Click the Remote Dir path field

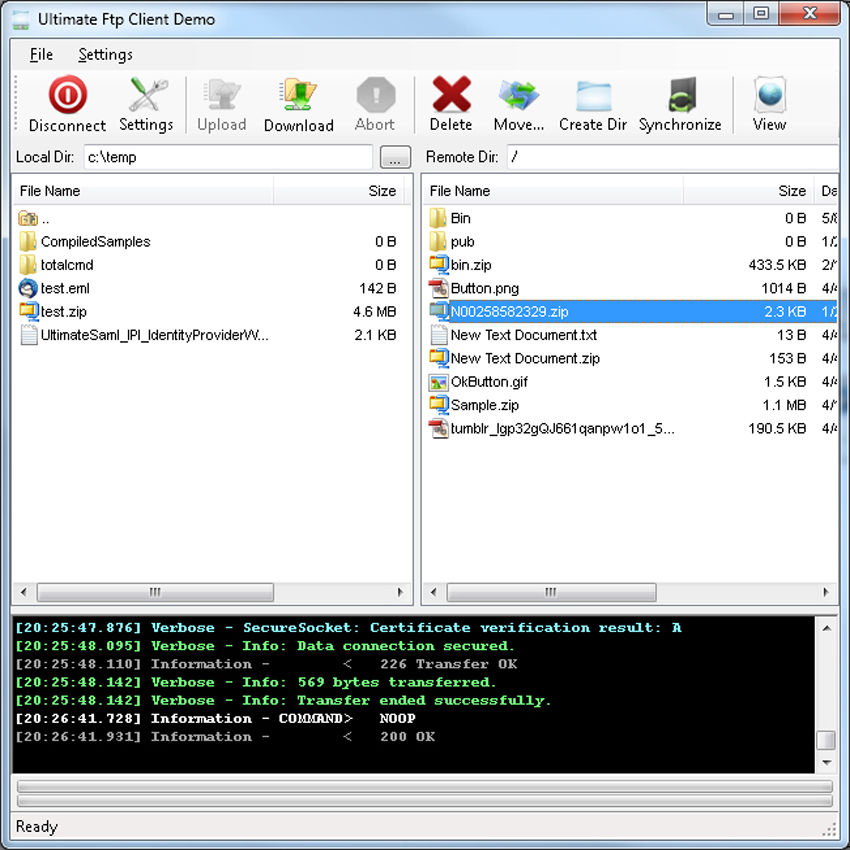coord(673,157)
